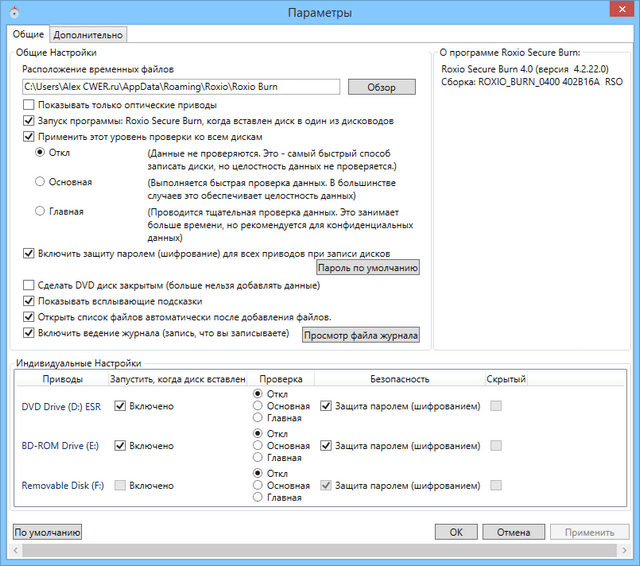Click the Приводы column header
The width and height of the screenshot is (640, 566).
[62, 379]
